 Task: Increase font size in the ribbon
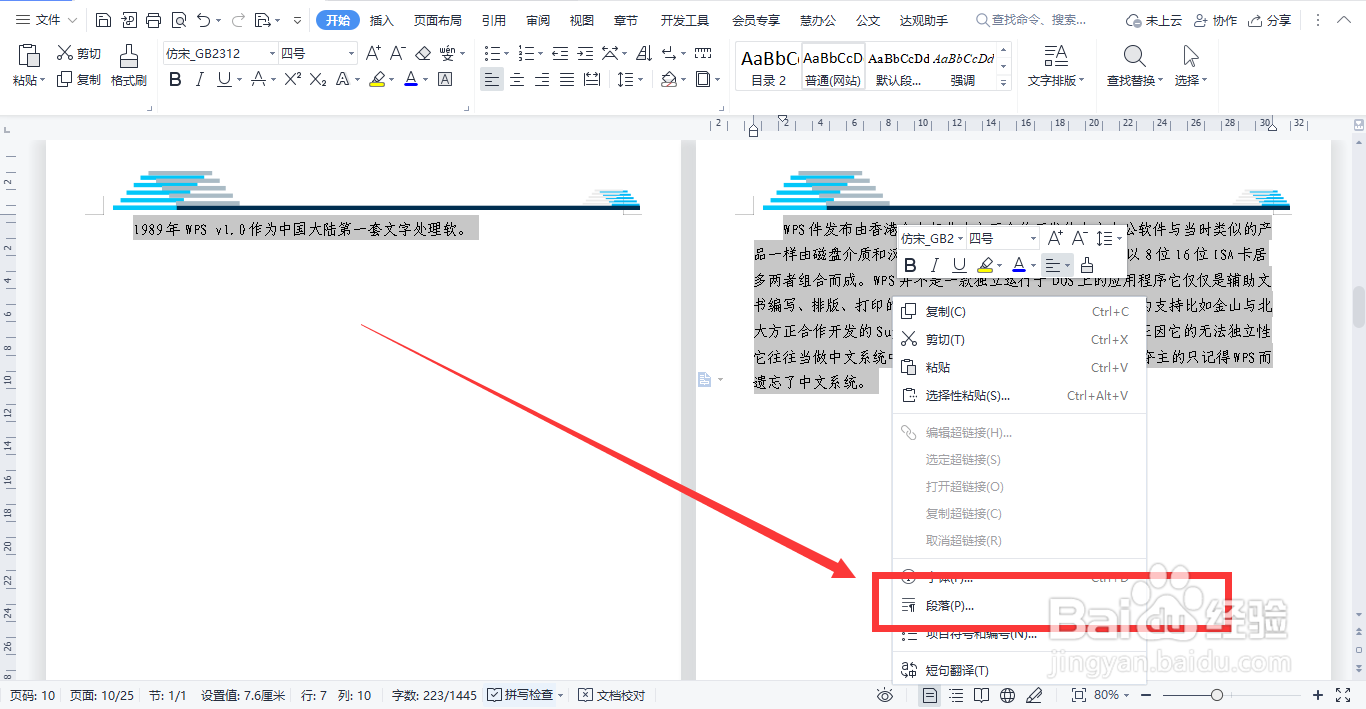(x=373, y=53)
